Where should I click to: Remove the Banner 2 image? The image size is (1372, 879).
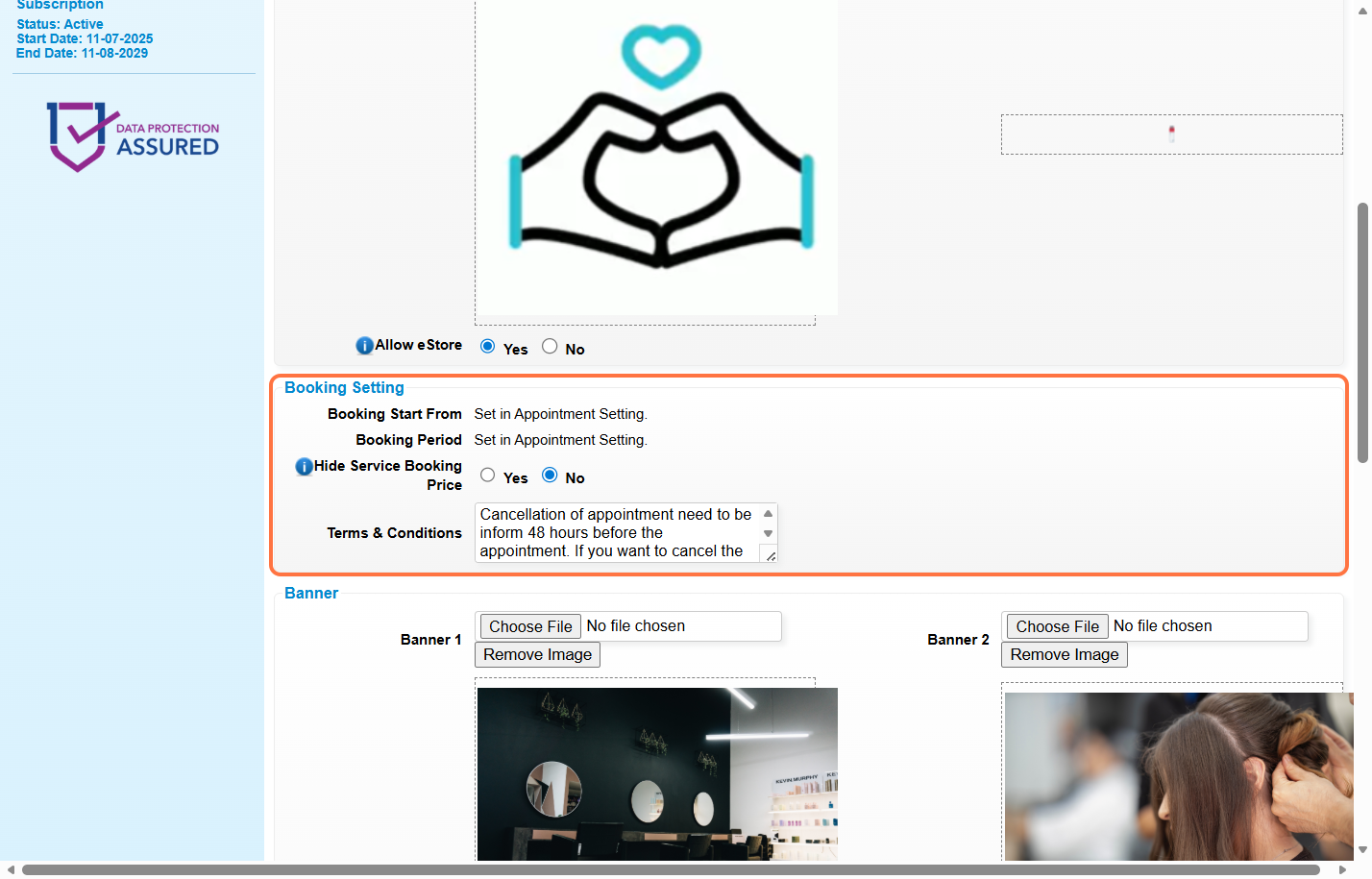coord(1064,655)
